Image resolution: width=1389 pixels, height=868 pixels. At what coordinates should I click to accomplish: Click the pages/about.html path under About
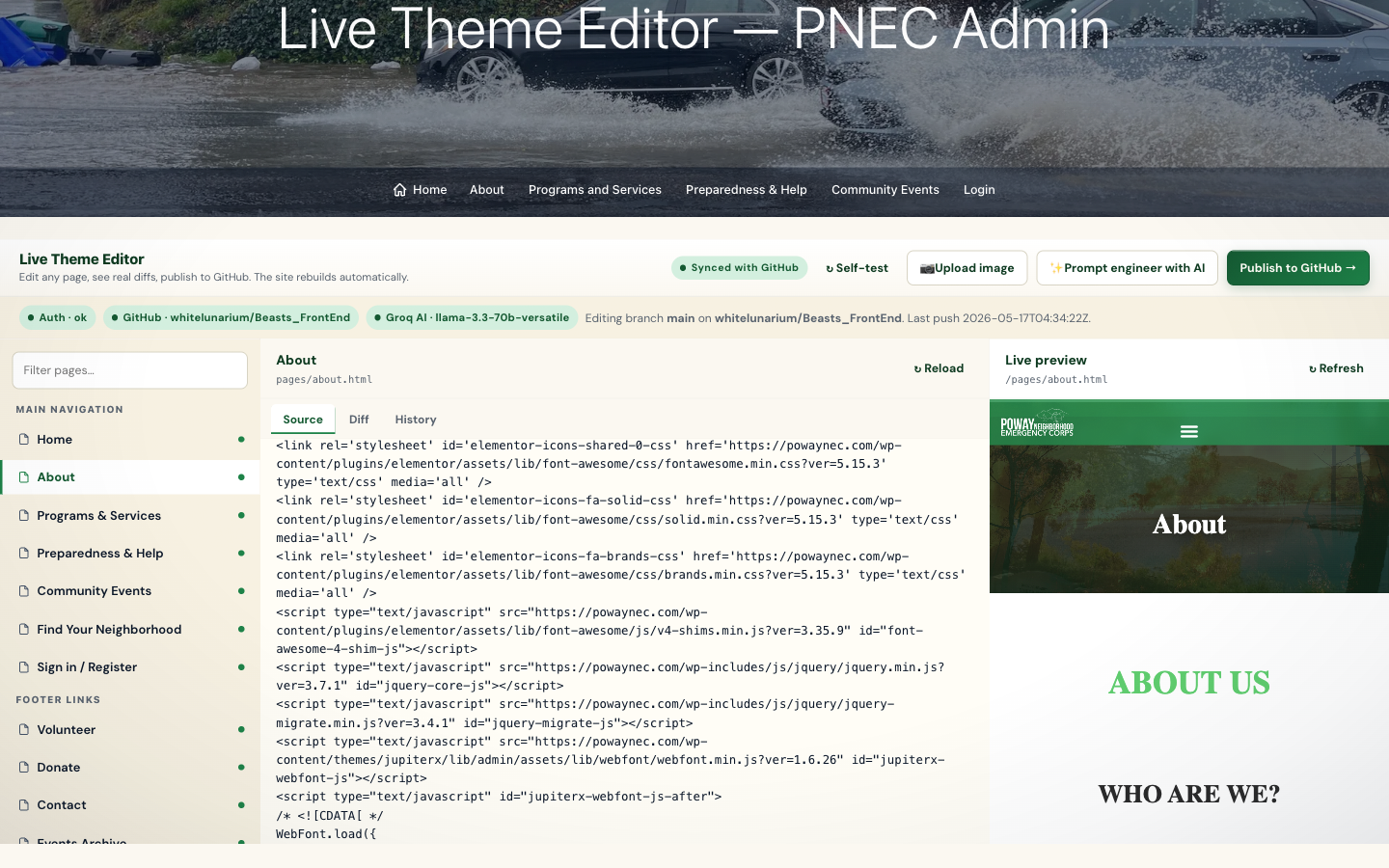(324, 380)
